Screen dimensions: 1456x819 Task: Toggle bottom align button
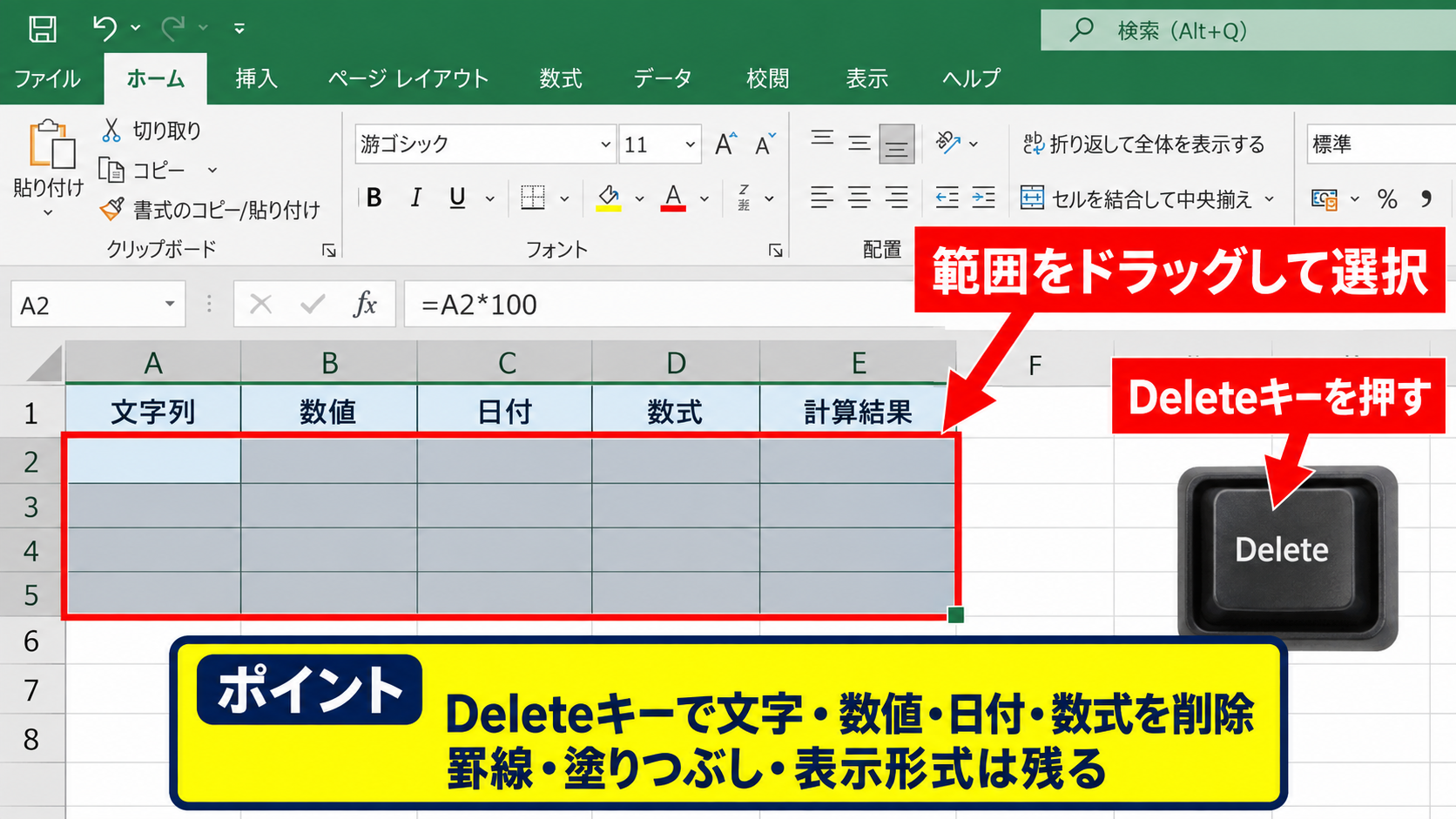896,144
